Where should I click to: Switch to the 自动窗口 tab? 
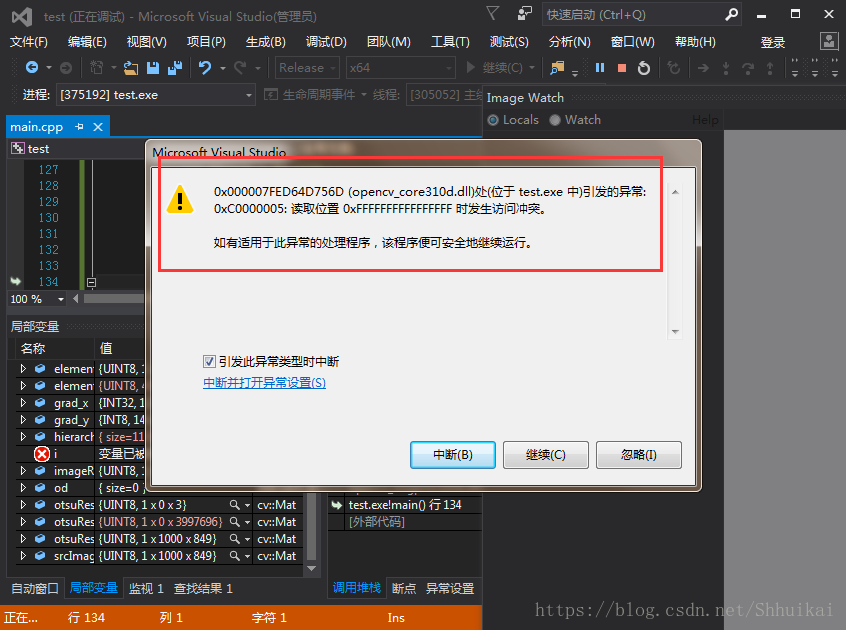click(x=35, y=588)
